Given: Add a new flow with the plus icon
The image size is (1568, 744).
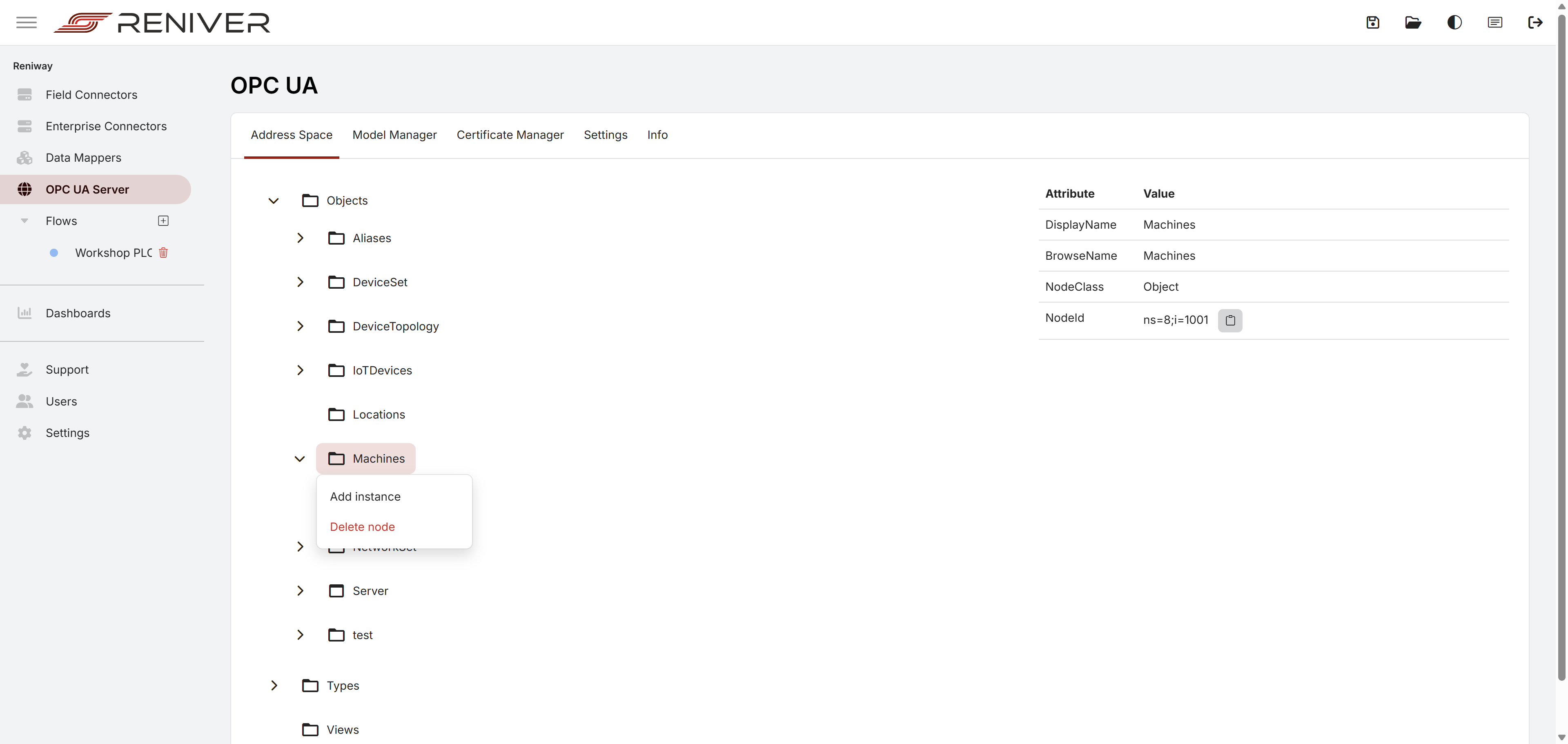Looking at the screenshot, I should [x=163, y=221].
